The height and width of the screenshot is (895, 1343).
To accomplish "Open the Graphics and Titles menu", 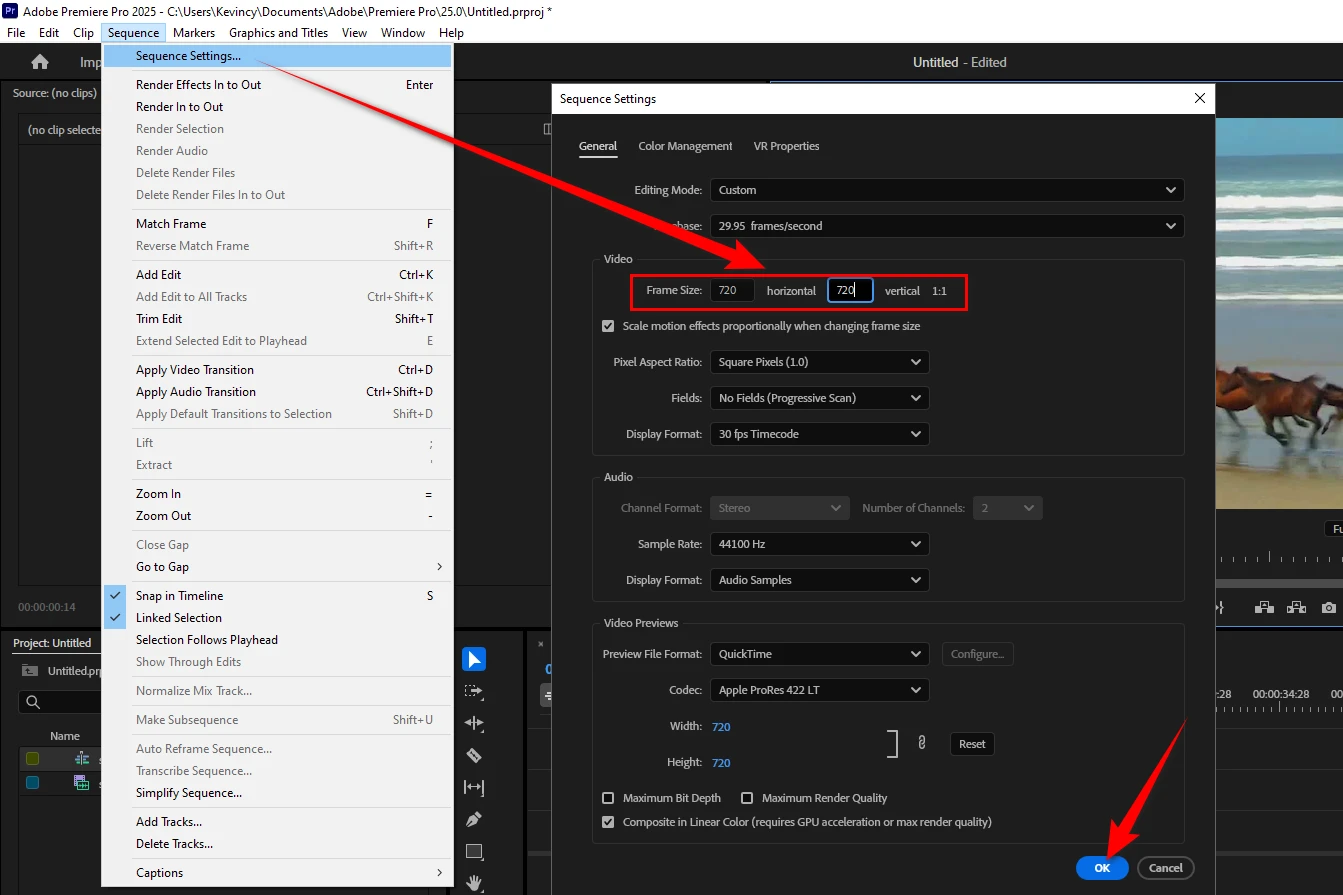I will click(279, 33).
